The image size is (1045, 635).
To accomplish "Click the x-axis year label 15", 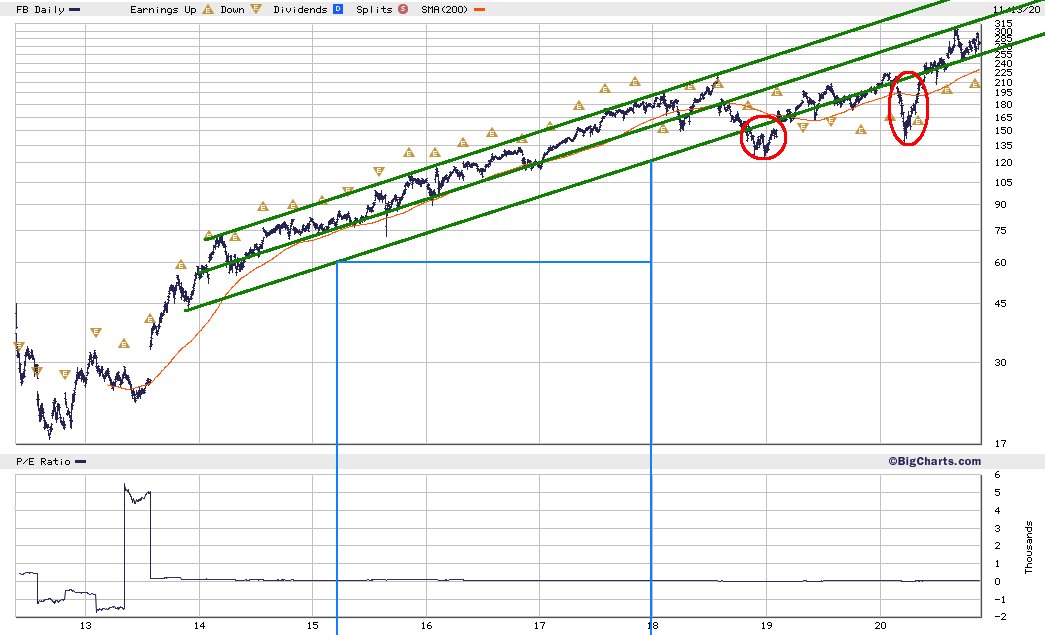I will coord(313,625).
